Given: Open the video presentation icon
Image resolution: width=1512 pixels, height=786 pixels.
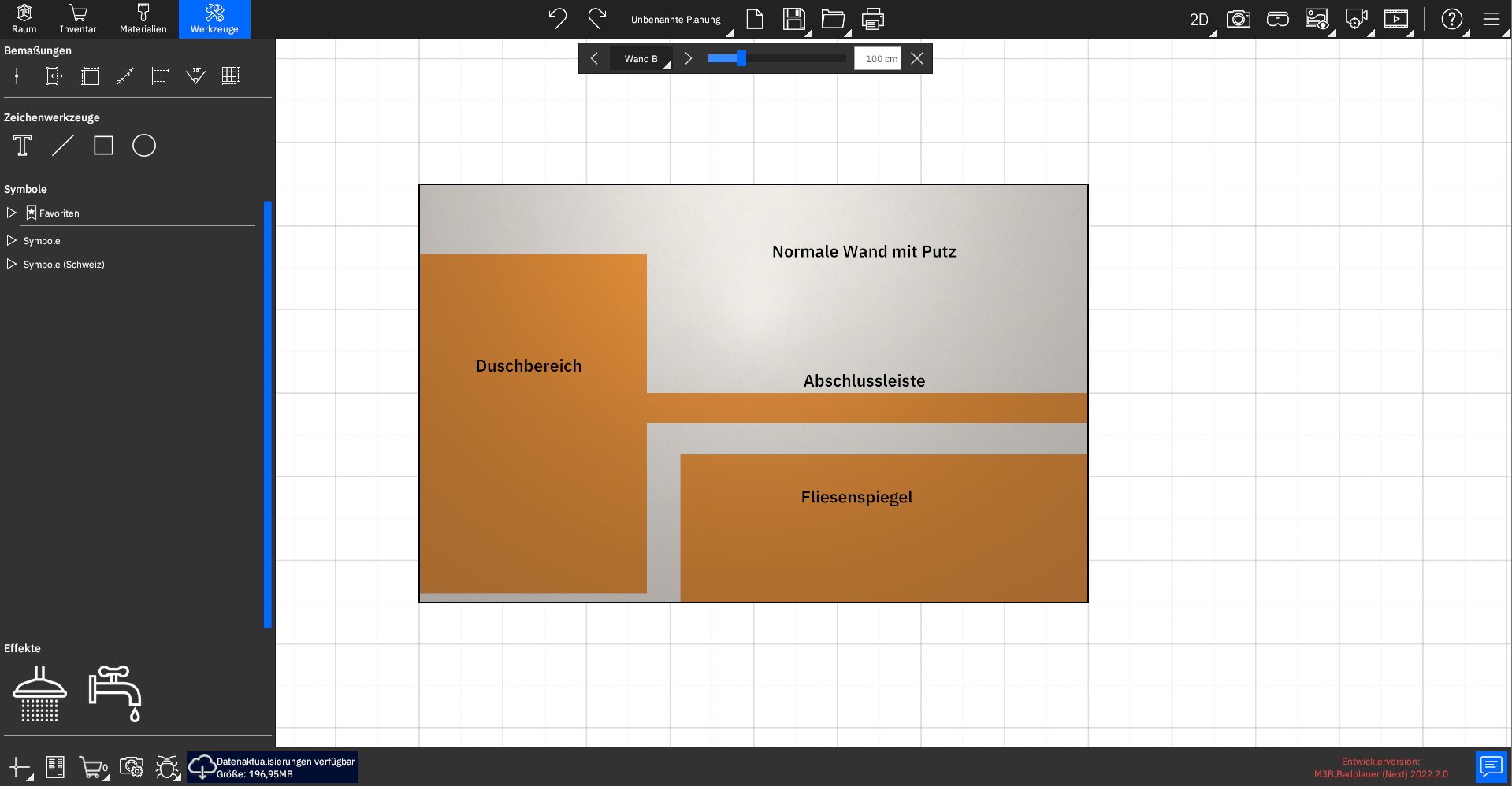Looking at the screenshot, I should click(1396, 19).
